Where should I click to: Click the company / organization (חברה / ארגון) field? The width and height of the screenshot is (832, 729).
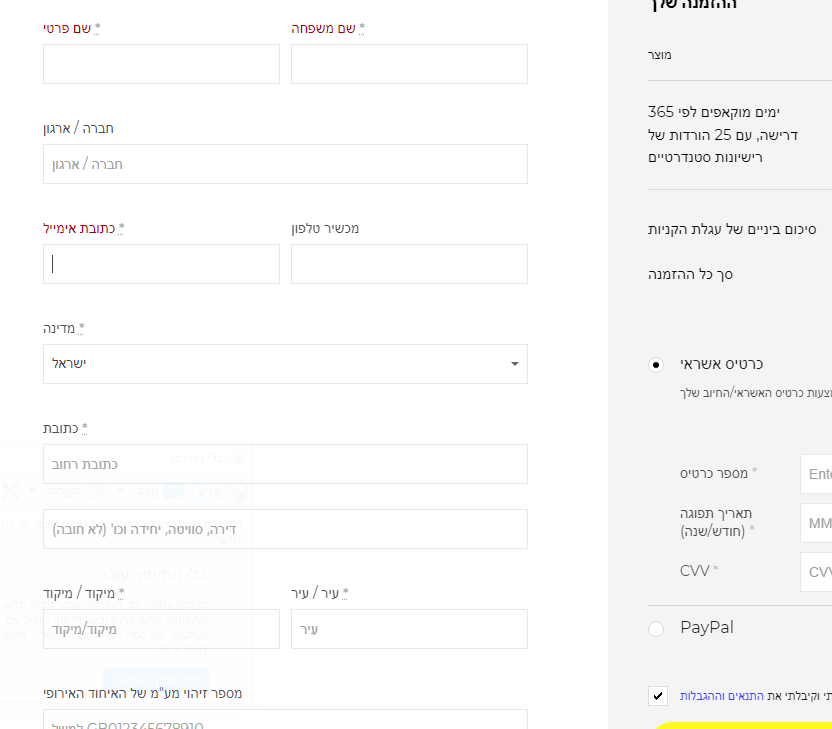tap(285, 164)
